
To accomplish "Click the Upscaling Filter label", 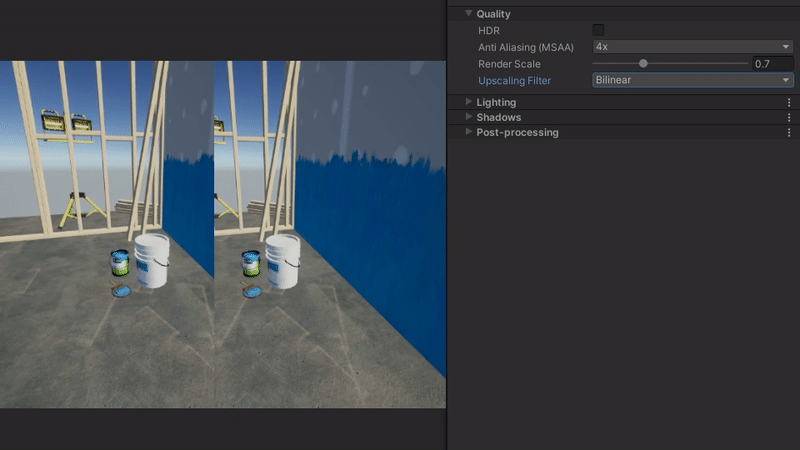I will [514, 81].
